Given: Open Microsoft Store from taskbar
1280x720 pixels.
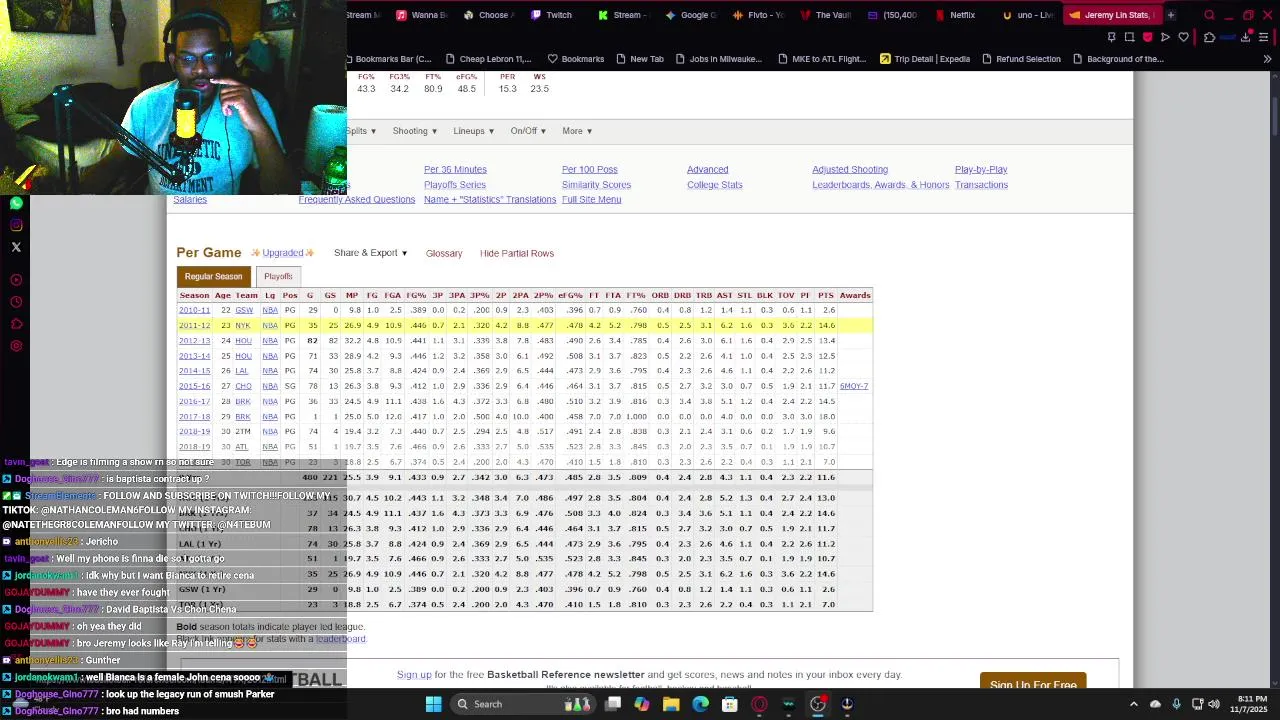Looking at the screenshot, I should 729,704.
